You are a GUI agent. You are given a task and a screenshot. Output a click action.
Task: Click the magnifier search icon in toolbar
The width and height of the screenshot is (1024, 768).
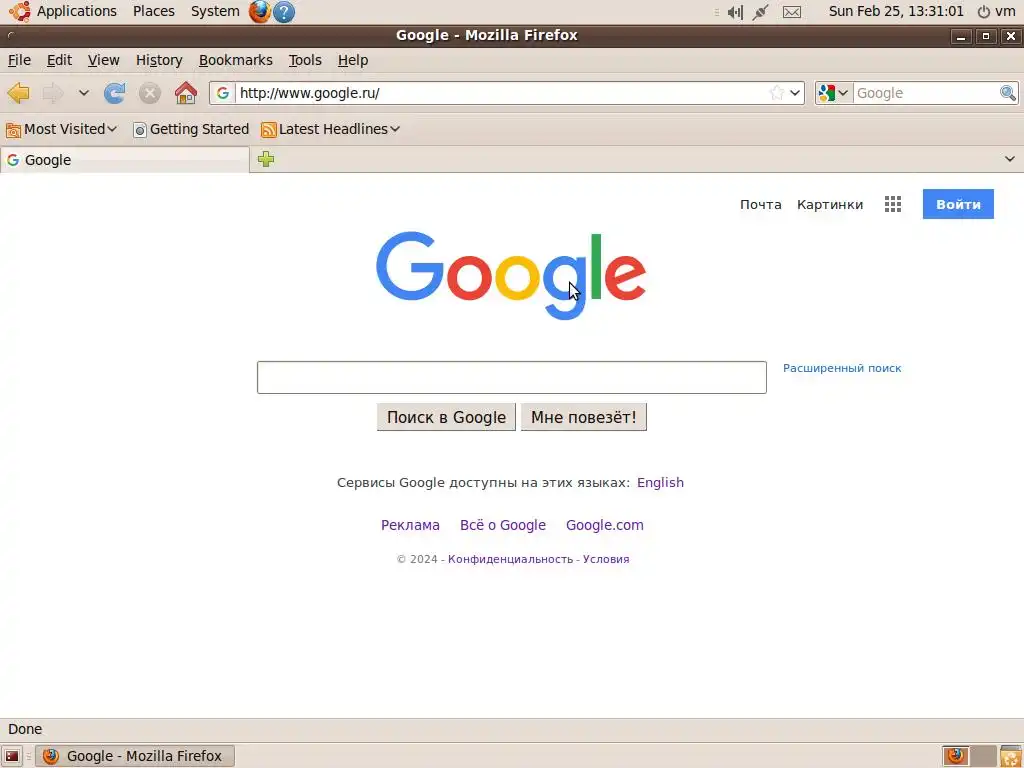pos(1008,93)
